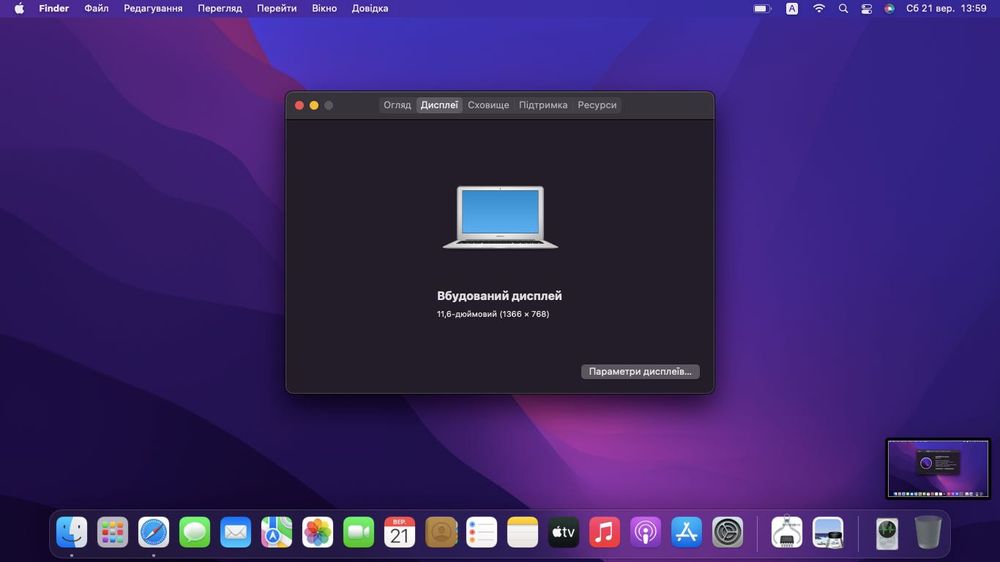The height and width of the screenshot is (562, 1000).
Task: Open Calendar showing 21 in Dock
Action: click(399, 532)
